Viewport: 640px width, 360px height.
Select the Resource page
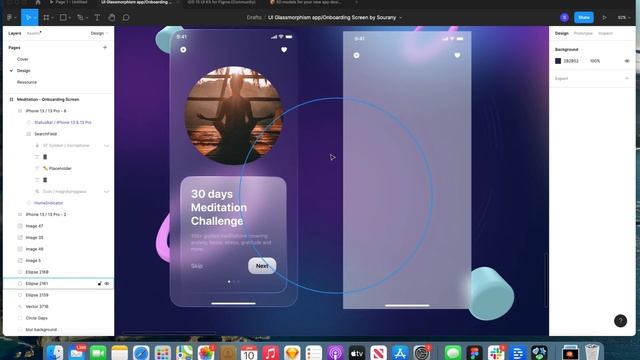pos(27,82)
